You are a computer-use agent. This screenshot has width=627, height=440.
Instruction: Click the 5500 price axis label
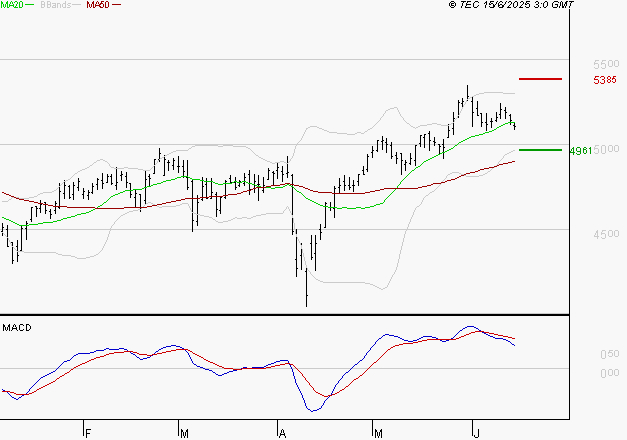[606, 64]
